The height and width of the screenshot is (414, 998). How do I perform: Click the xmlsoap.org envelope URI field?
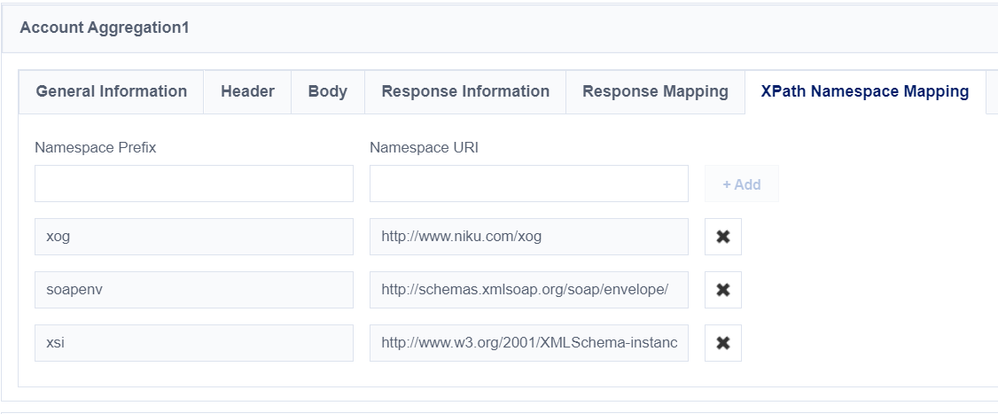(x=528, y=290)
